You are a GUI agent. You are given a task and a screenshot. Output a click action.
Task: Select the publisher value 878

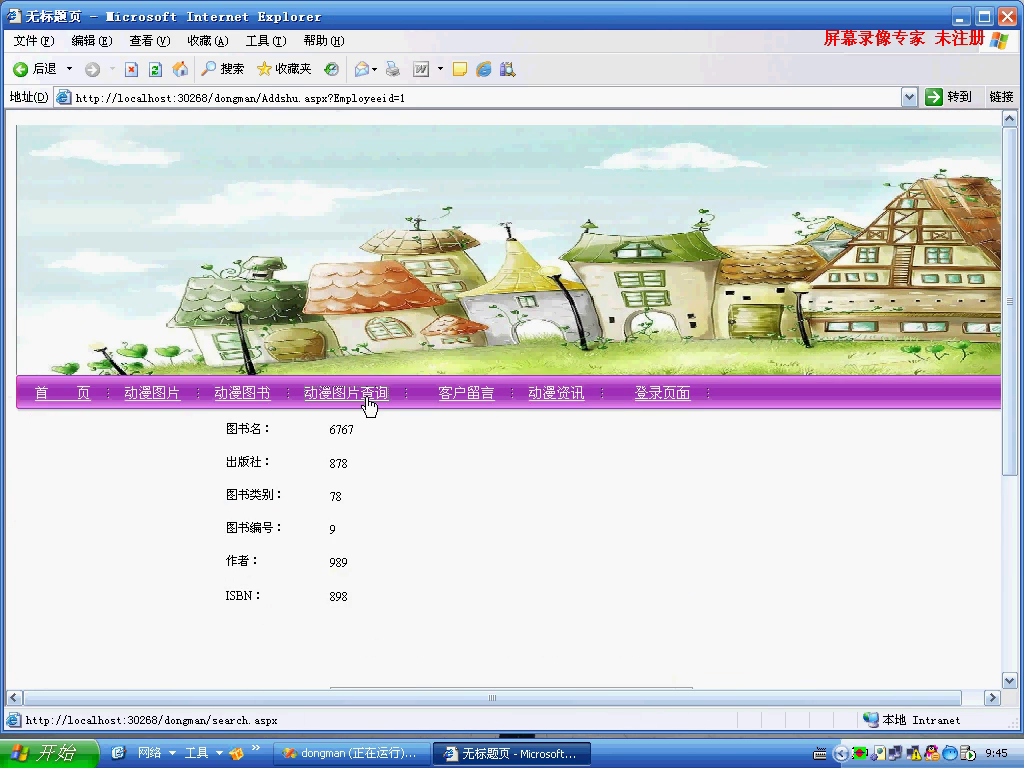coord(338,464)
